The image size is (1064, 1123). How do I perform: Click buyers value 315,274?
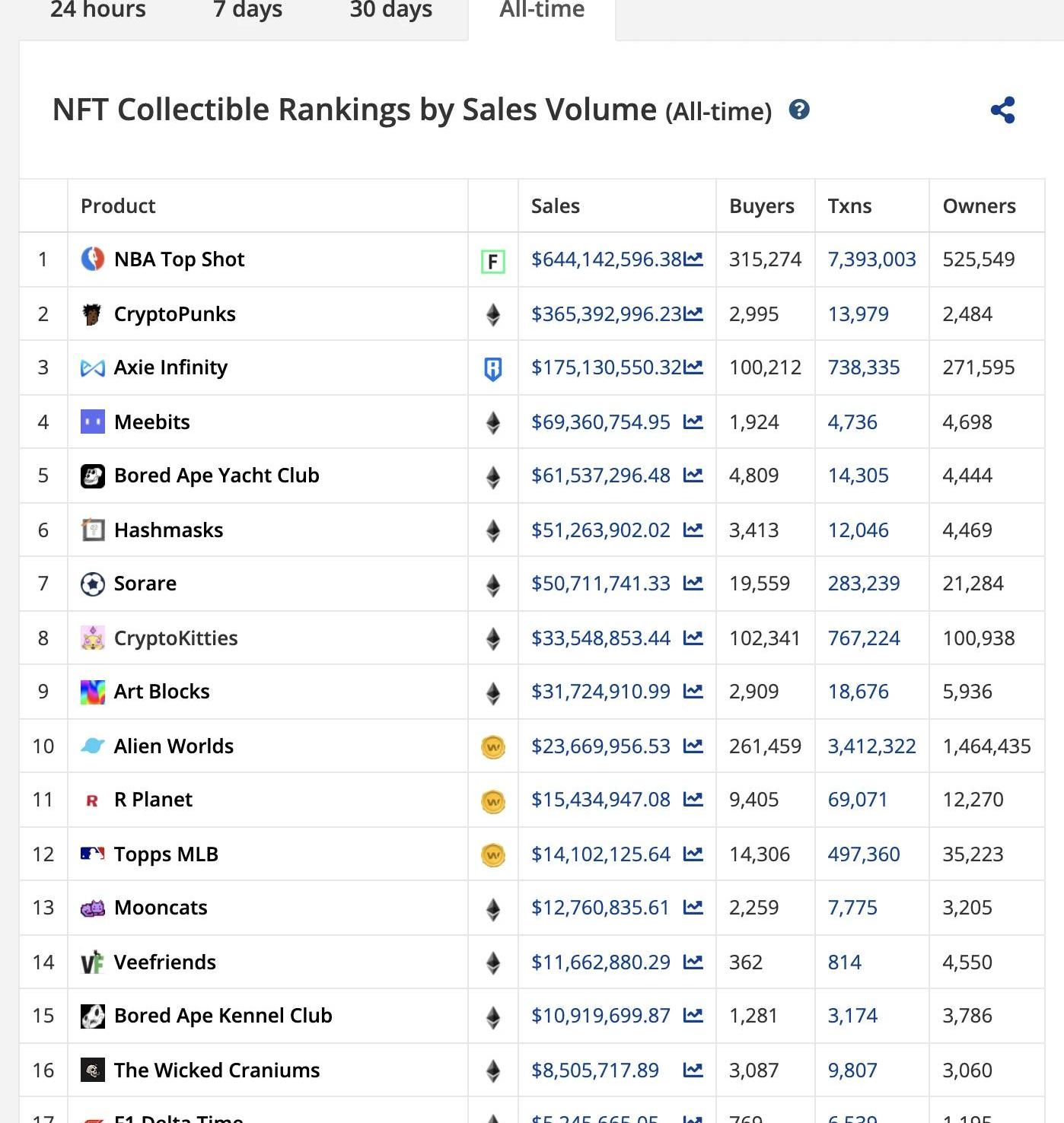[x=765, y=259]
